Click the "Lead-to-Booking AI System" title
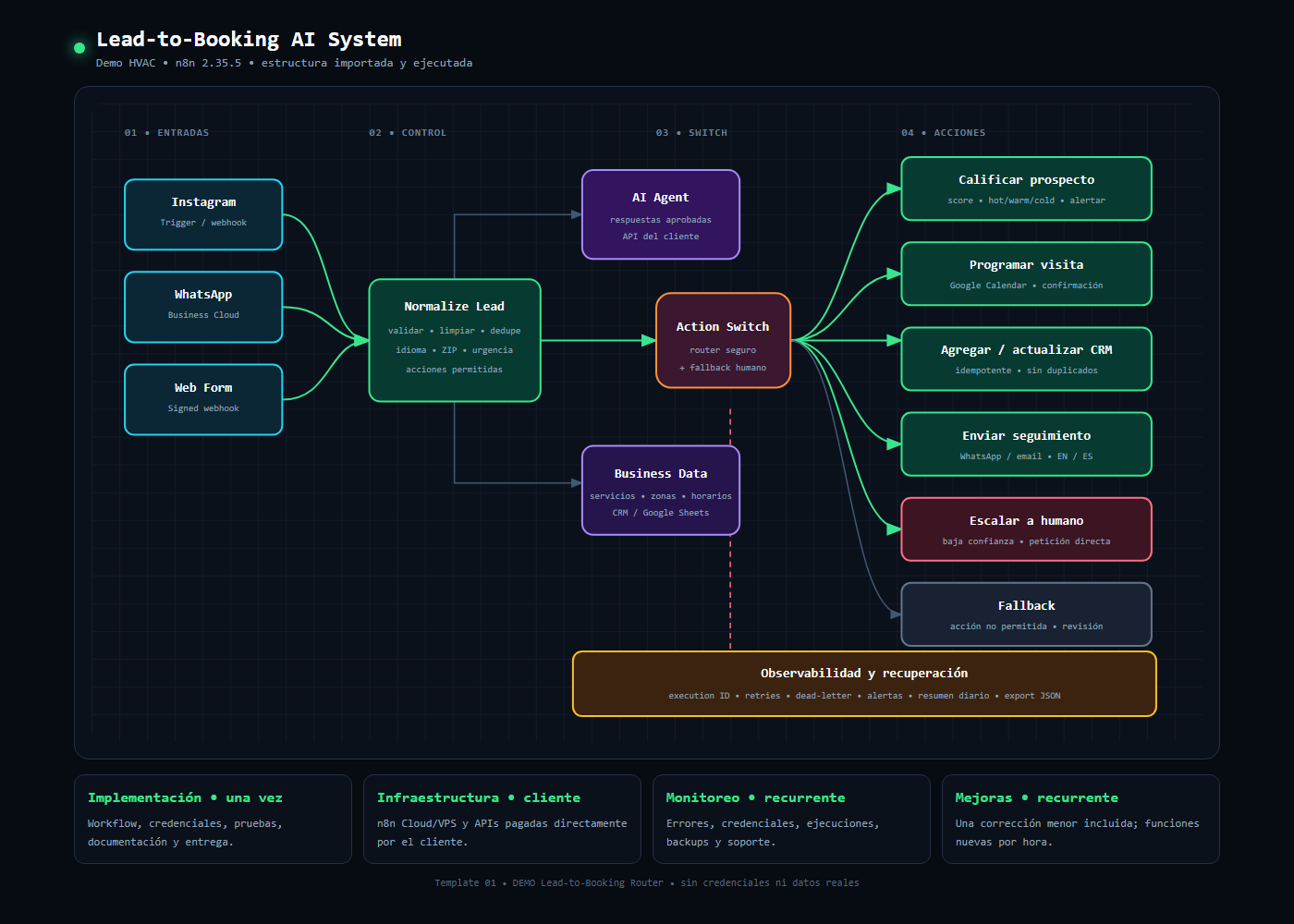Viewport: 1294px width, 924px height. pos(249,39)
